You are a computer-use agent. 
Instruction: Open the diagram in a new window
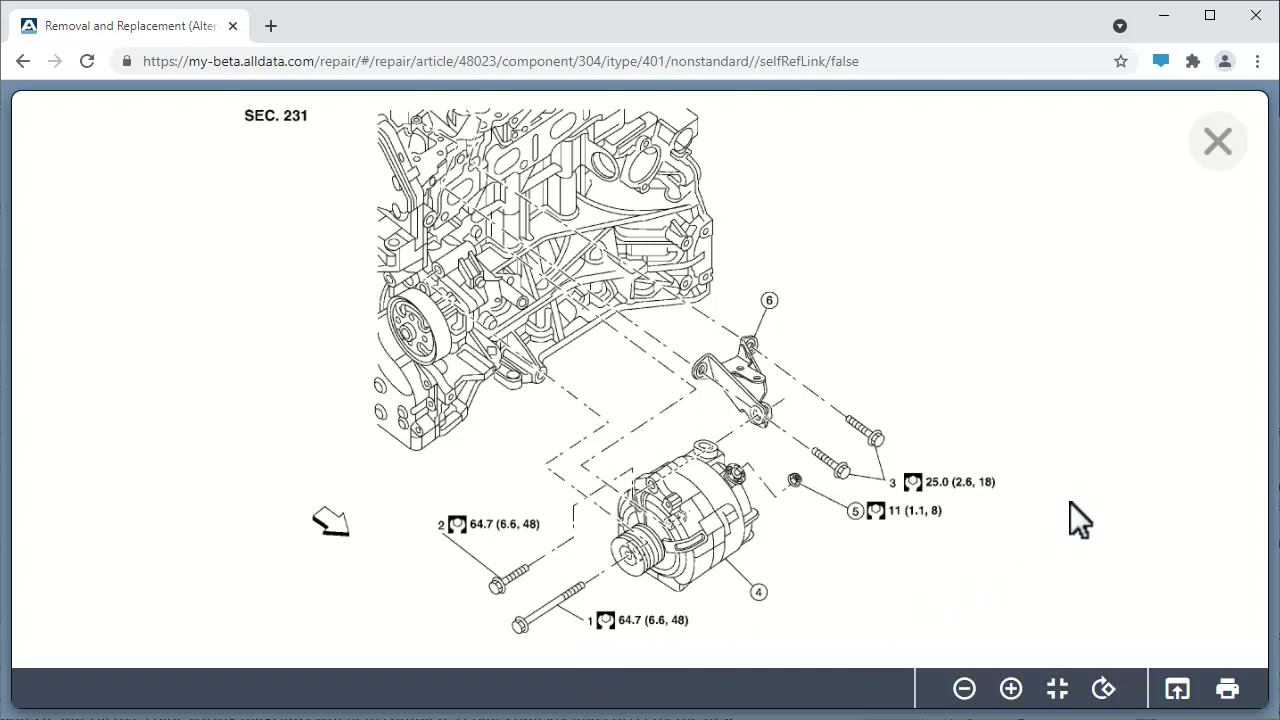point(1177,689)
